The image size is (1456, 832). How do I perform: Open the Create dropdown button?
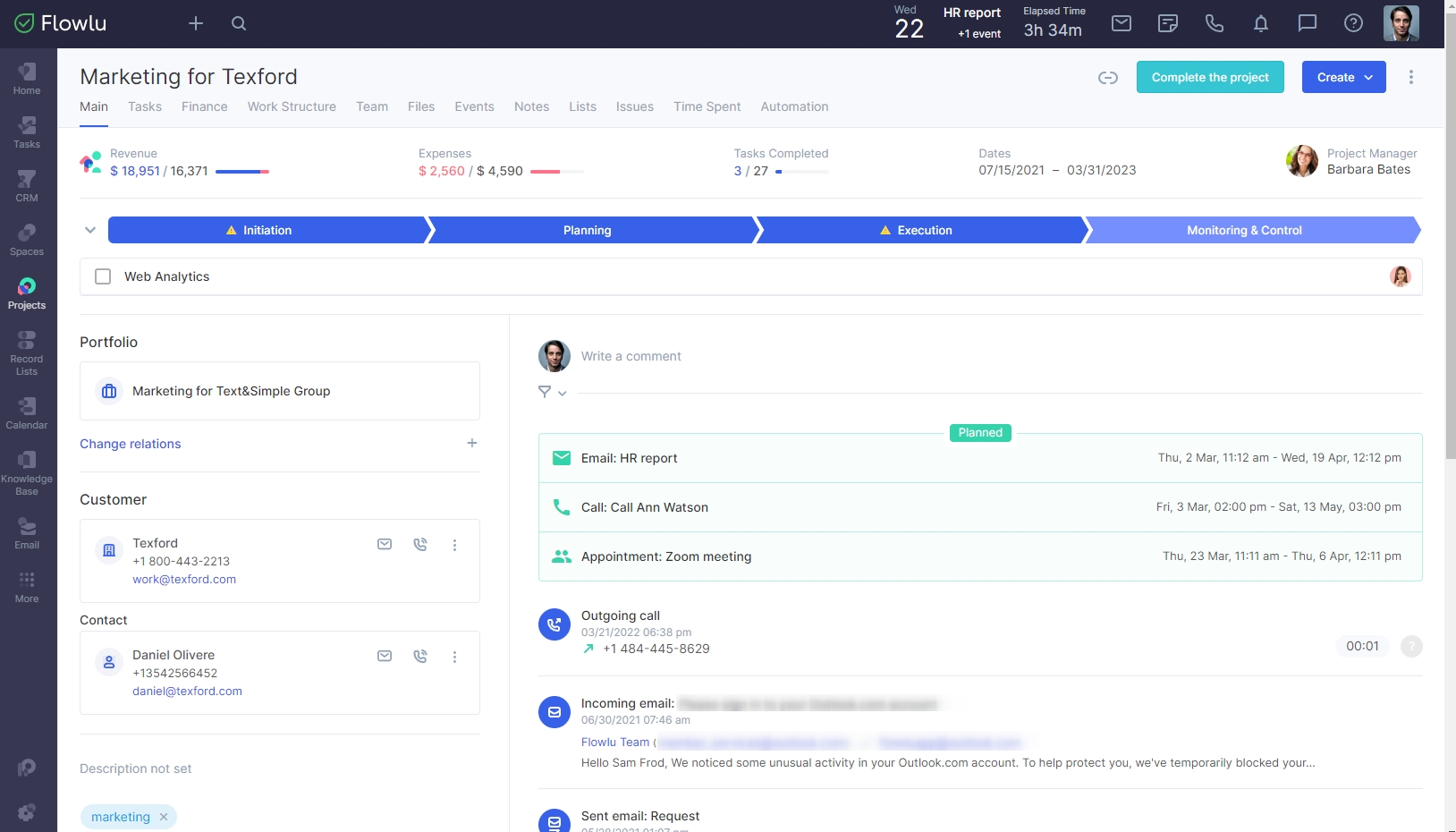(x=1344, y=77)
